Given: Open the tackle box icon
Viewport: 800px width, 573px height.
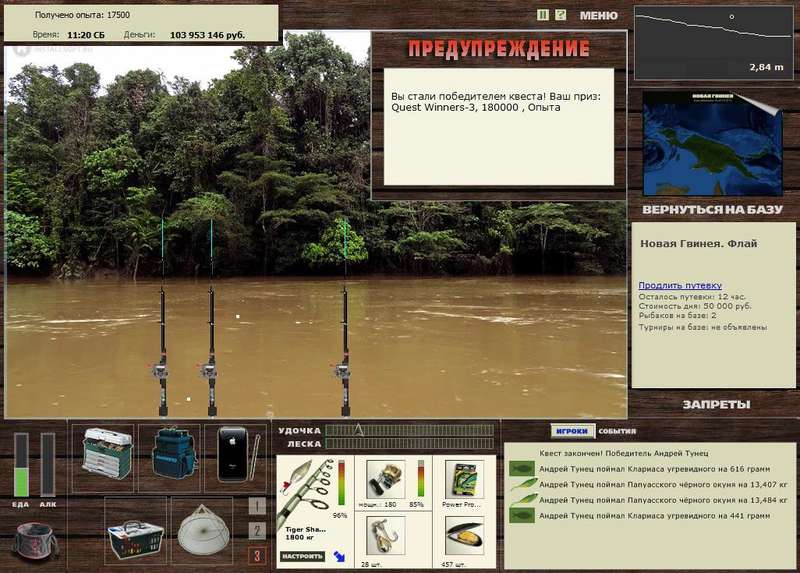Looking at the screenshot, I should coord(106,454).
